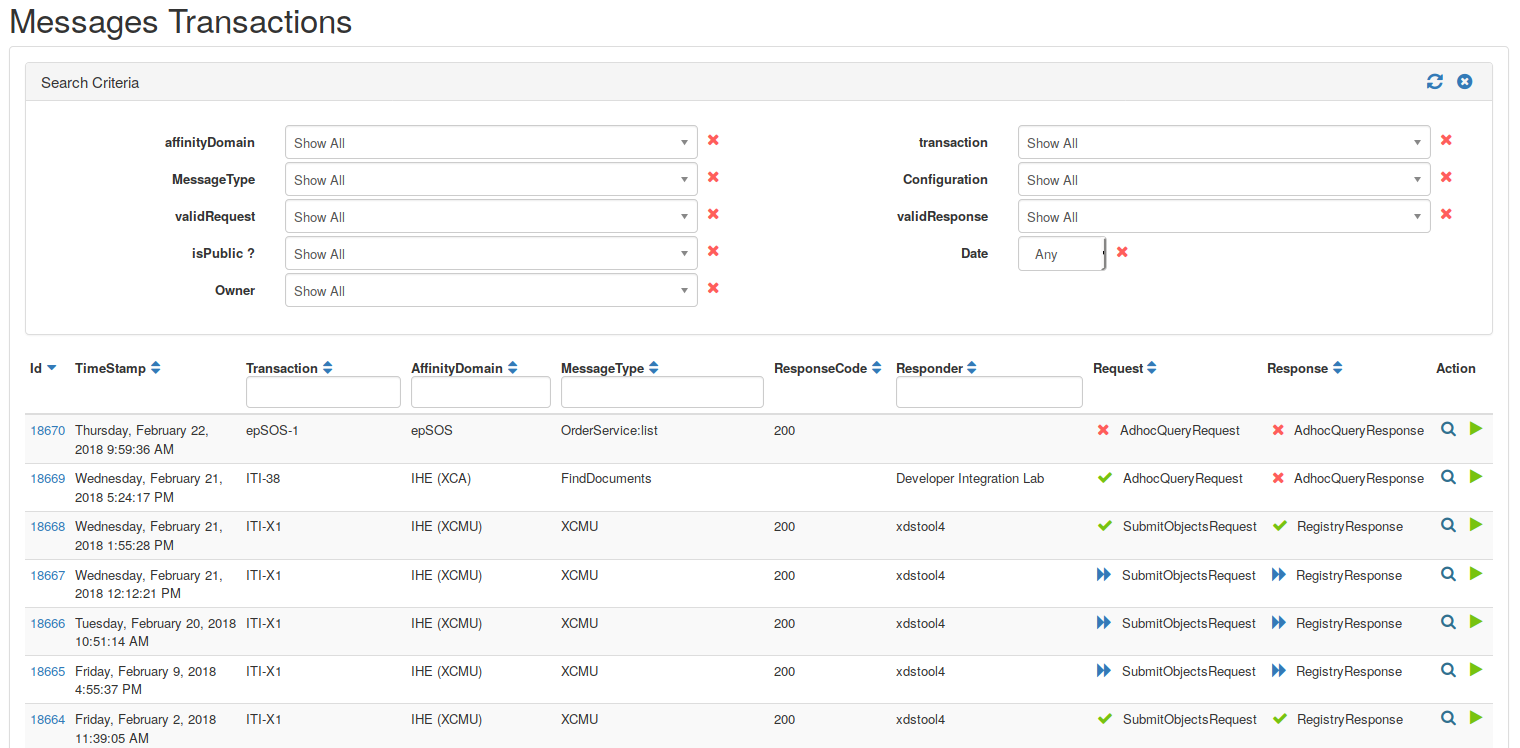The height and width of the screenshot is (748, 1520).
Task: Reset the validResponse filter using red X
Action: 1446,215
